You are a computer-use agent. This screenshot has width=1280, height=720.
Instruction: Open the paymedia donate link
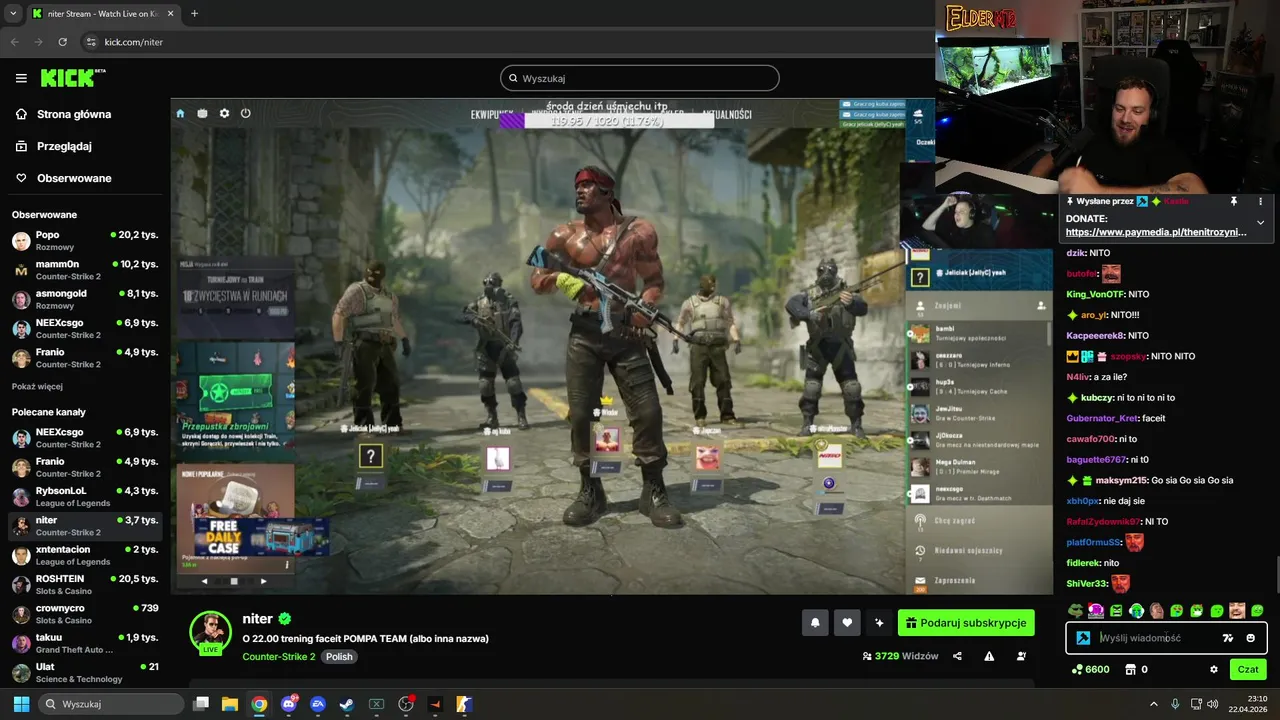1156,232
